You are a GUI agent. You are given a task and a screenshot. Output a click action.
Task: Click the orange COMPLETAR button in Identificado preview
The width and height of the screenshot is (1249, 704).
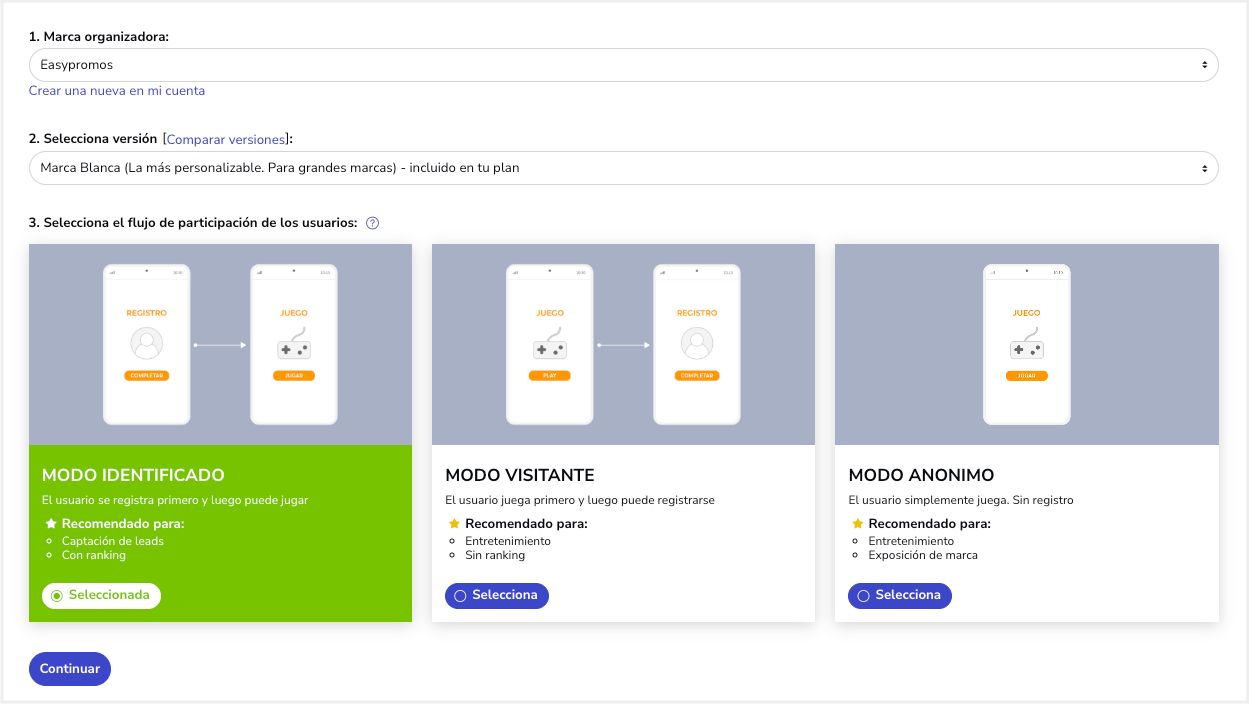click(147, 376)
